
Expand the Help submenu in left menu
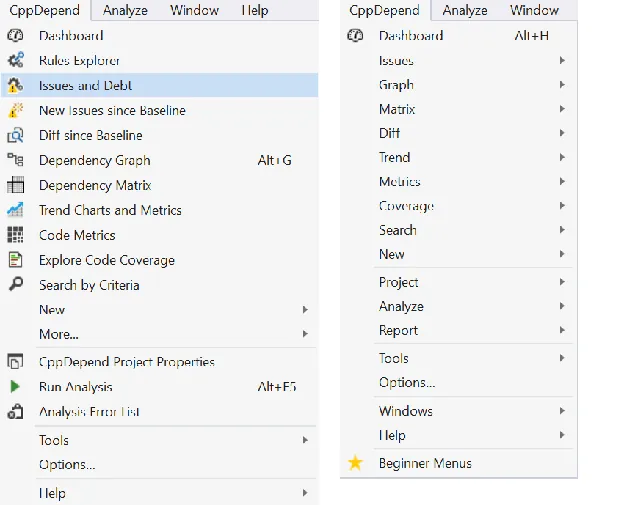[x=305, y=493]
